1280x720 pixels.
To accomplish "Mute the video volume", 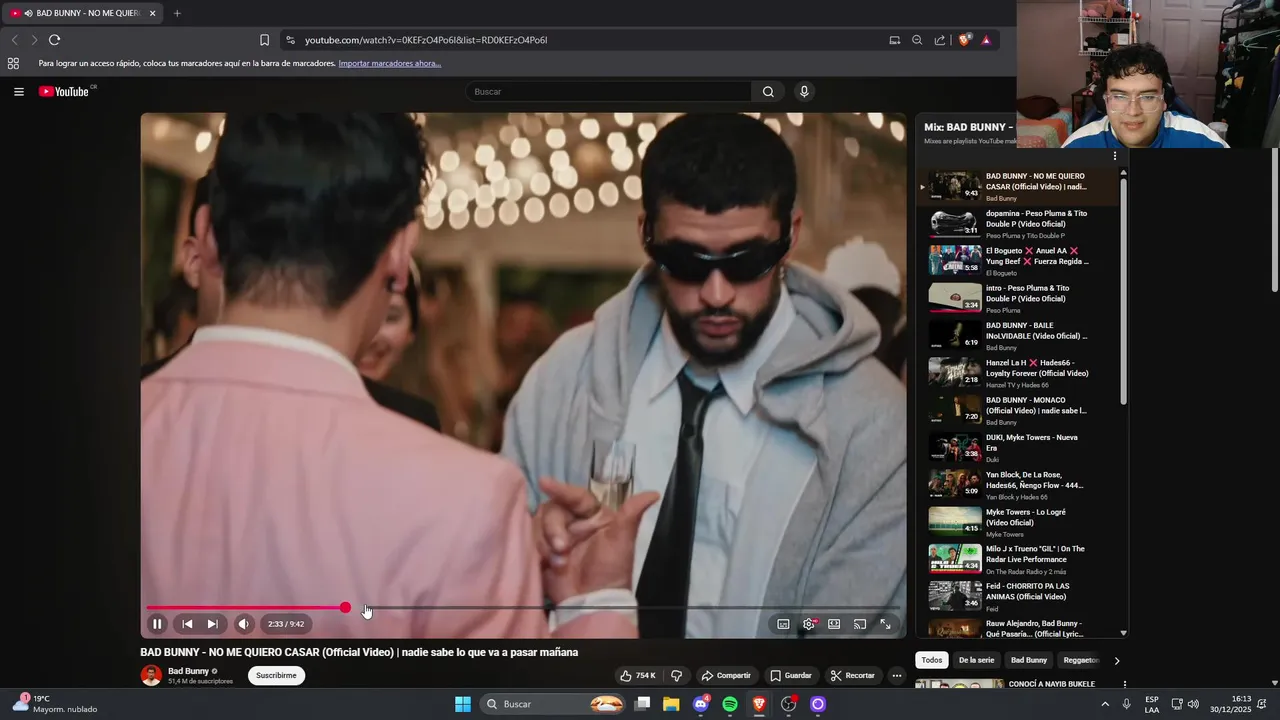I will point(244,624).
